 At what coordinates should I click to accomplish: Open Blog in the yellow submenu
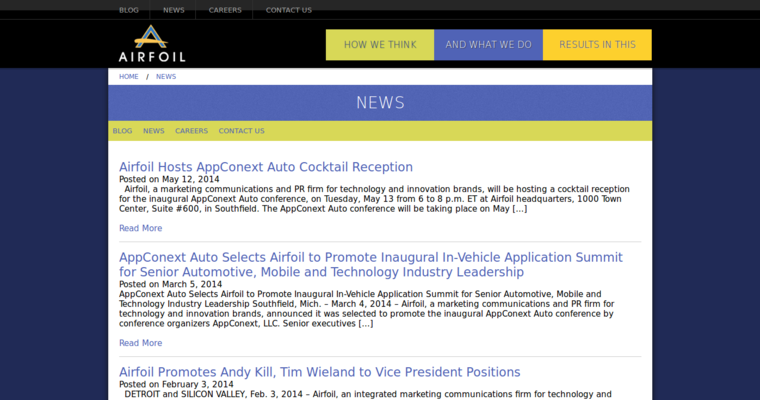122,131
